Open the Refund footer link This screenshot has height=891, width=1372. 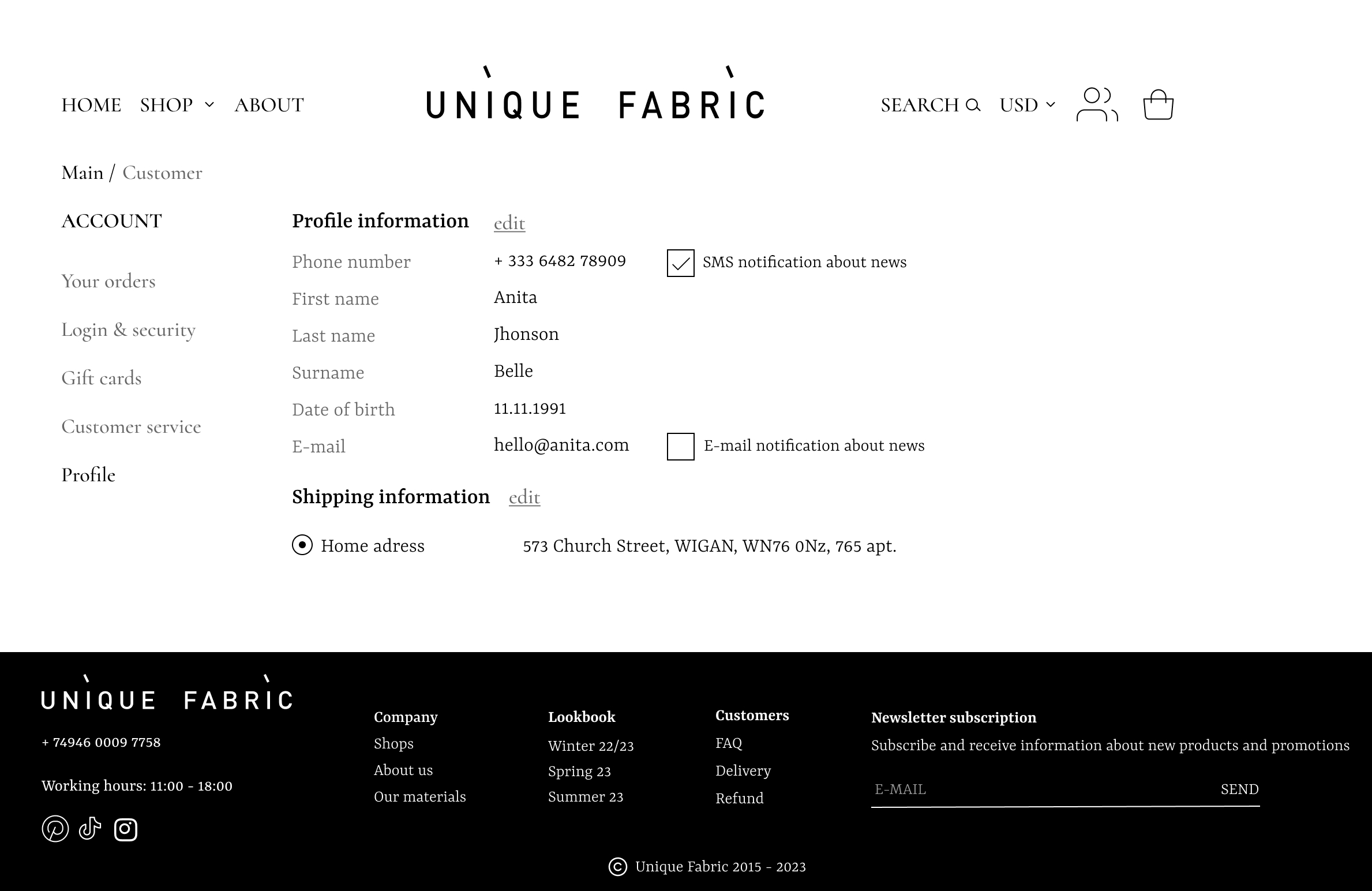tap(739, 798)
